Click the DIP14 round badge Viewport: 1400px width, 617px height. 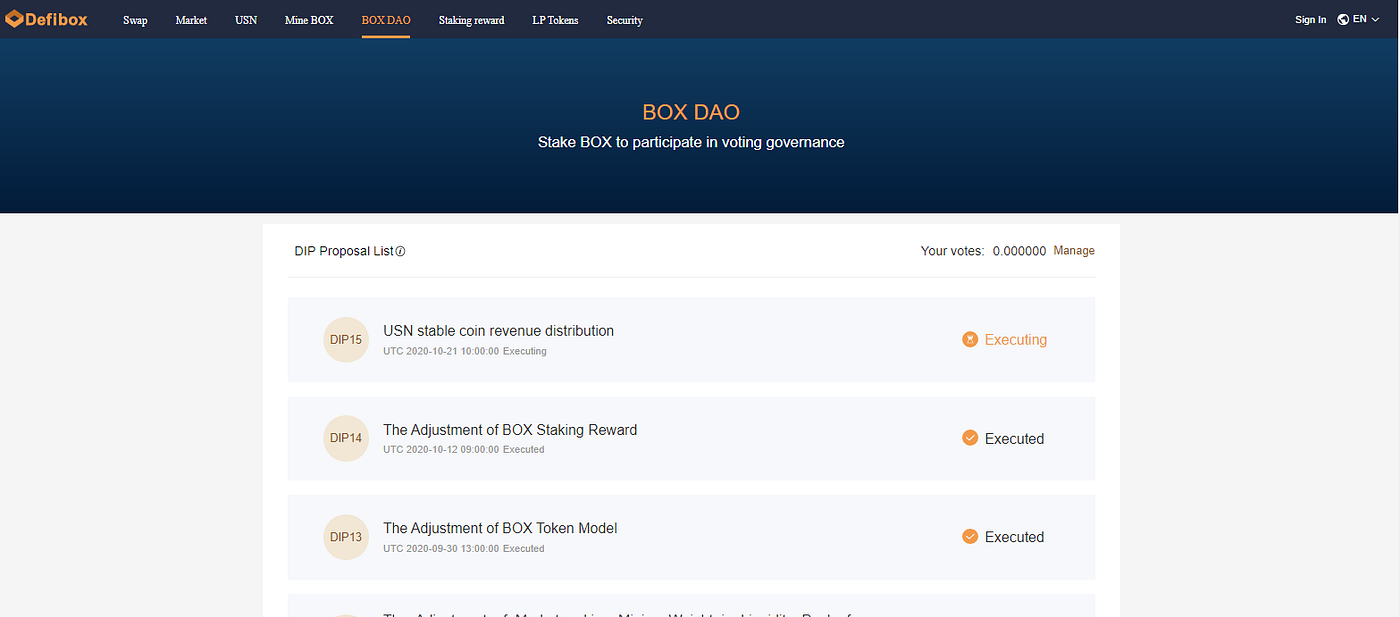[x=346, y=438]
